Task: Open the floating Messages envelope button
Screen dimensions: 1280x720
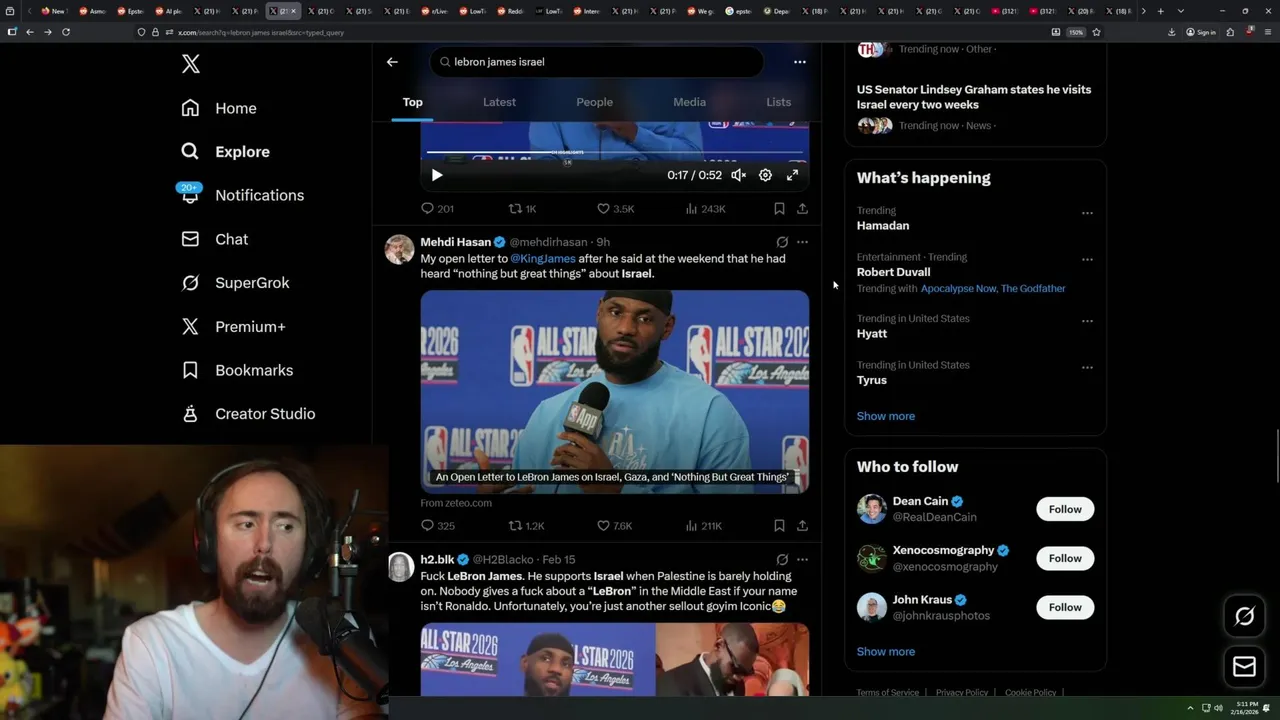Action: pyautogui.click(x=1244, y=667)
